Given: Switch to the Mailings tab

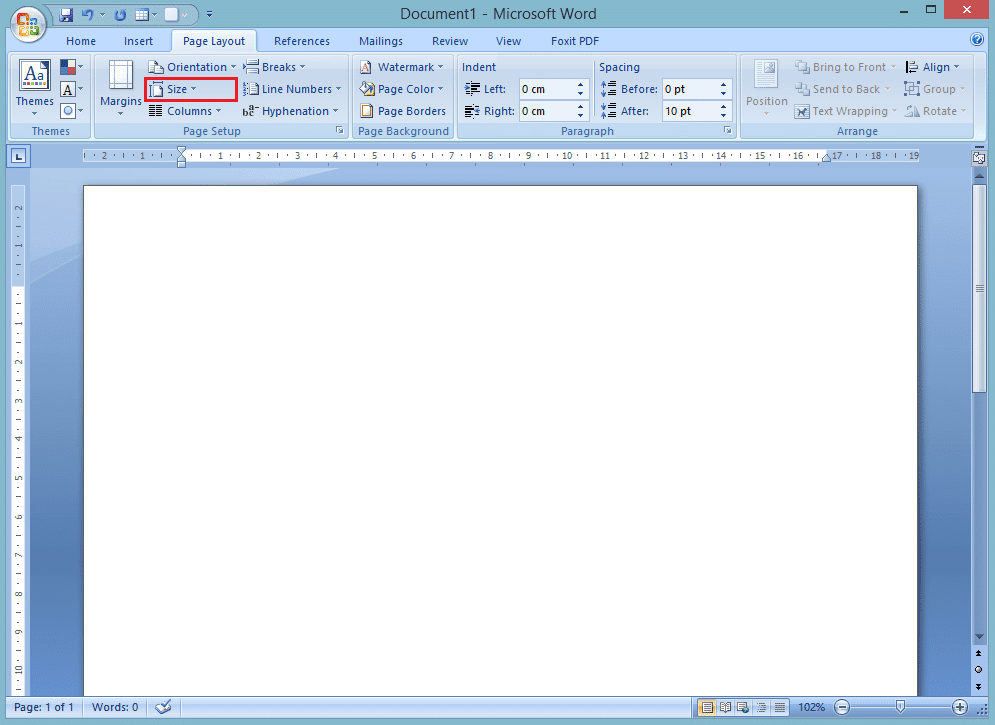Looking at the screenshot, I should pyautogui.click(x=381, y=41).
